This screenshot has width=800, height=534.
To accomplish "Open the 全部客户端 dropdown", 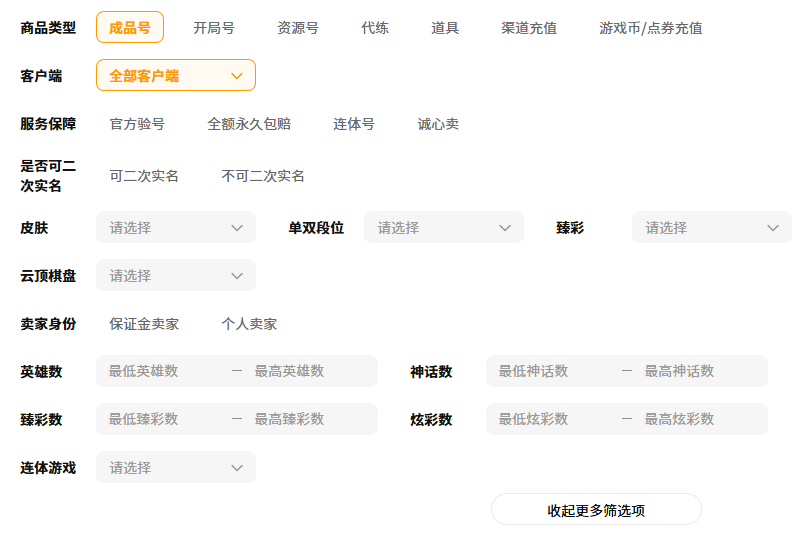I will click(176, 76).
